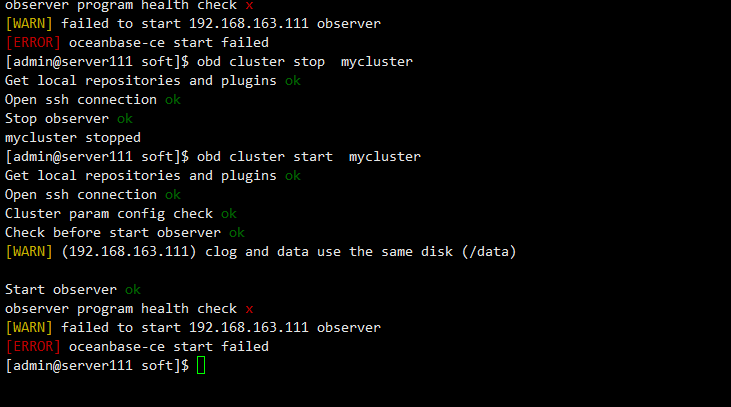This screenshot has height=407, width=731.
Task: Click the red x on the topmost health check line
Action: coord(249,5)
